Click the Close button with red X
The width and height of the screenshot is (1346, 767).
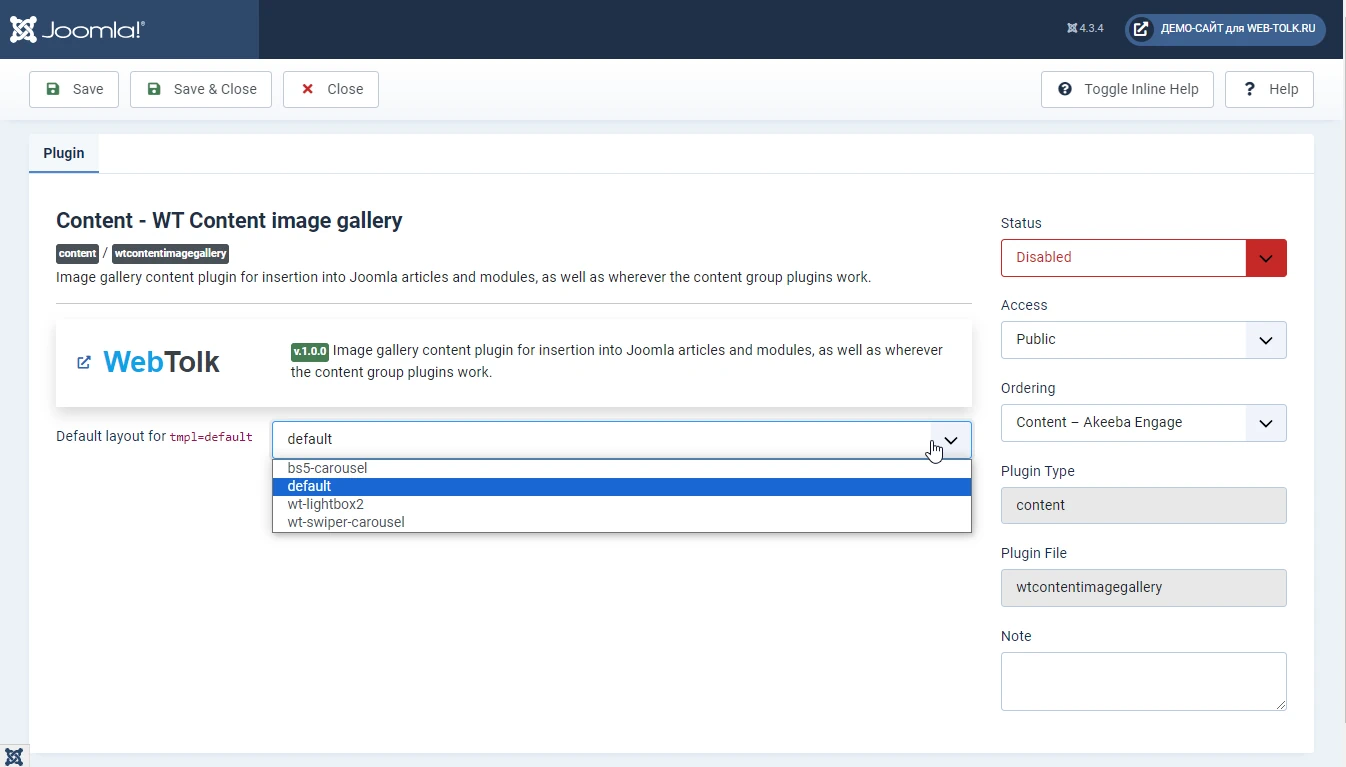[331, 89]
